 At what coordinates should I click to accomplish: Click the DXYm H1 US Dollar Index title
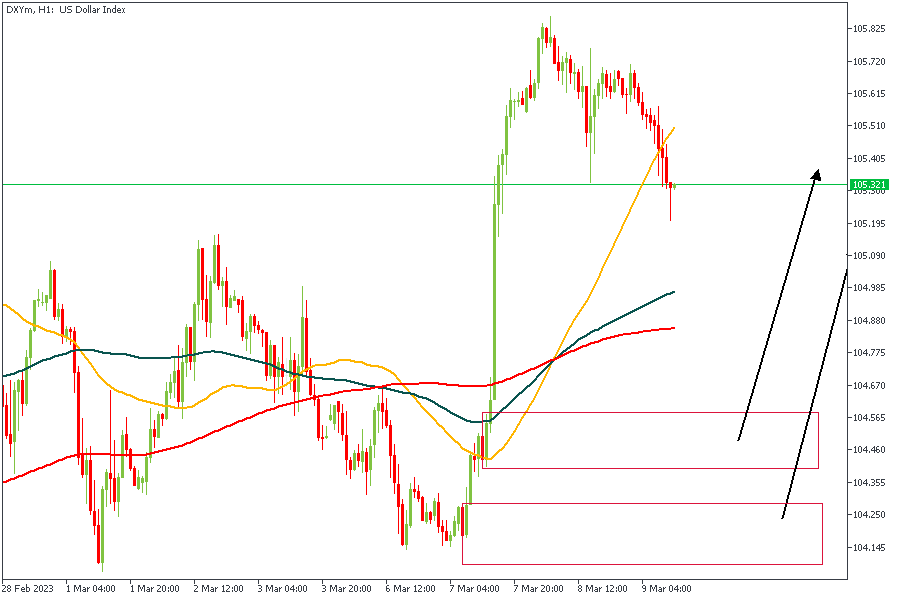63,9
